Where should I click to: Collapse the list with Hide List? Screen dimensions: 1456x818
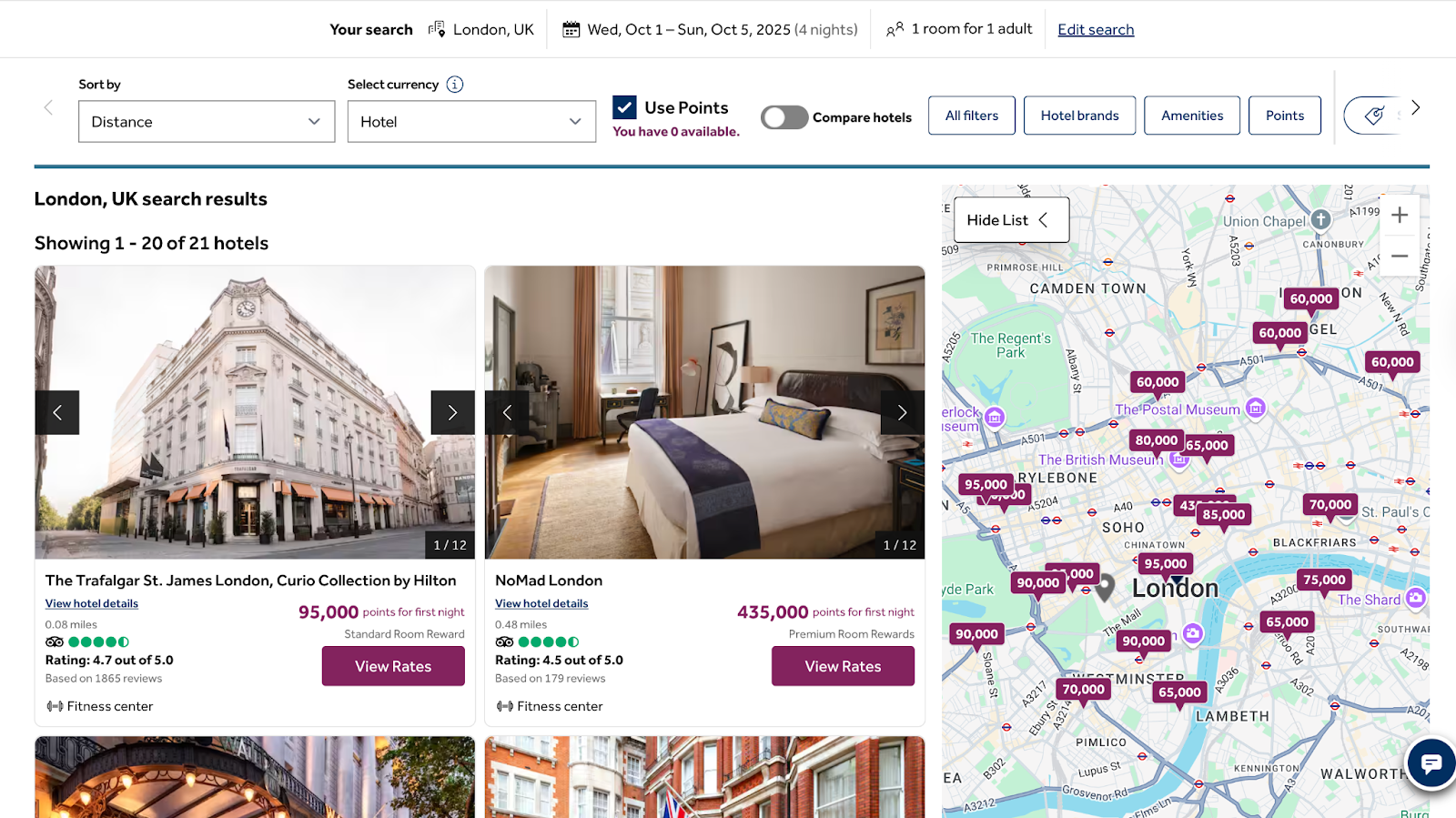1011,220
